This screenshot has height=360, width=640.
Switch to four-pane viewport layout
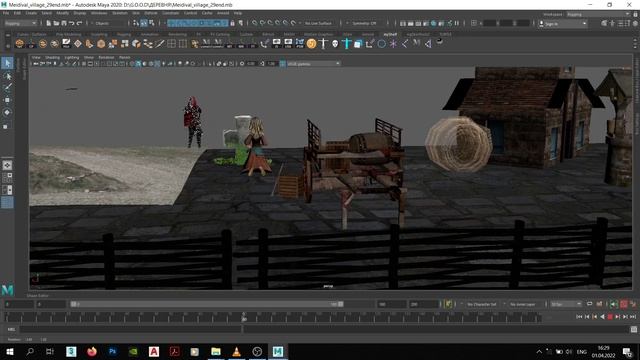pyautogui.click(x=7, y=178)
